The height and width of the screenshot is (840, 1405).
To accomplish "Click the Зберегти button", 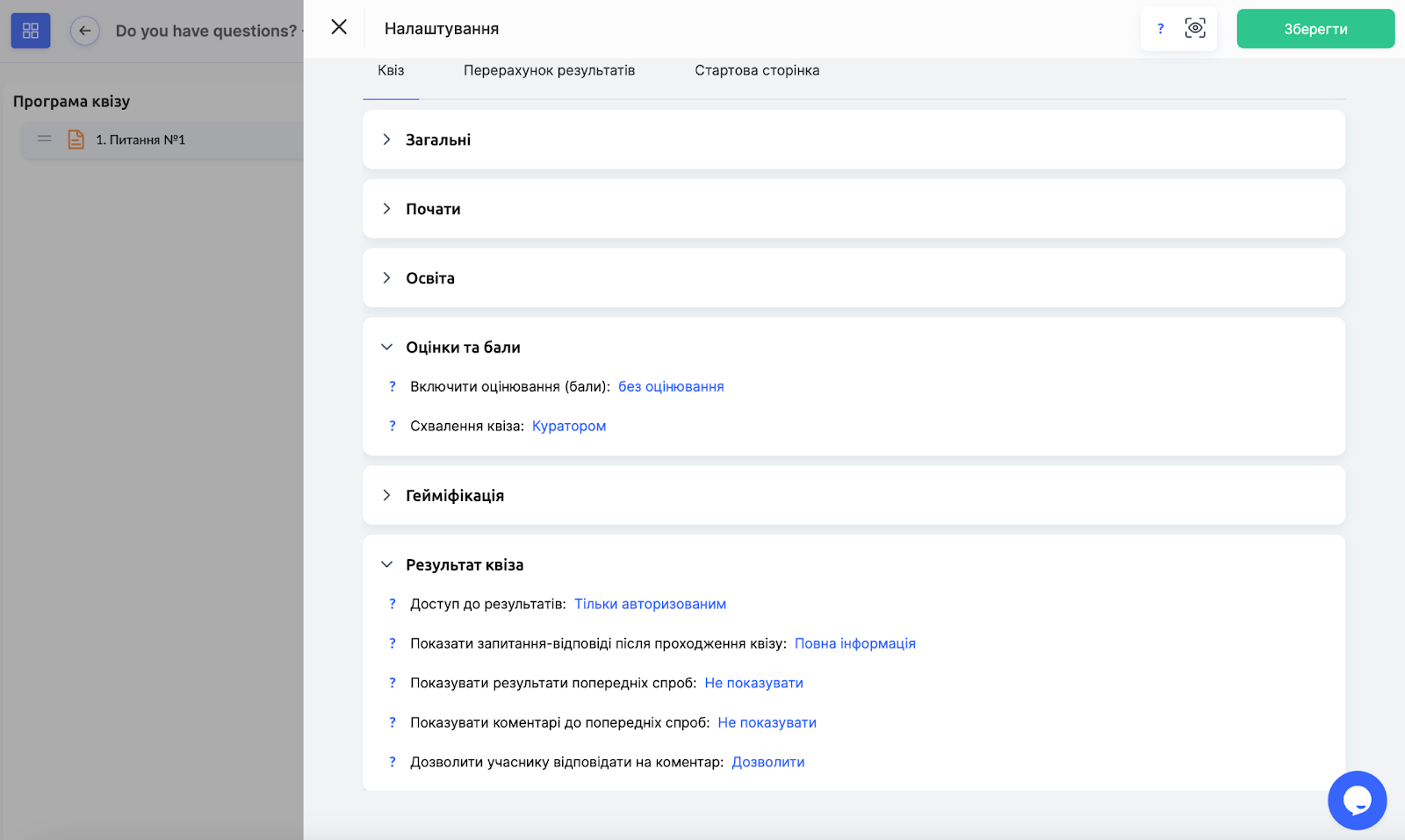I will pos(1315,29).
